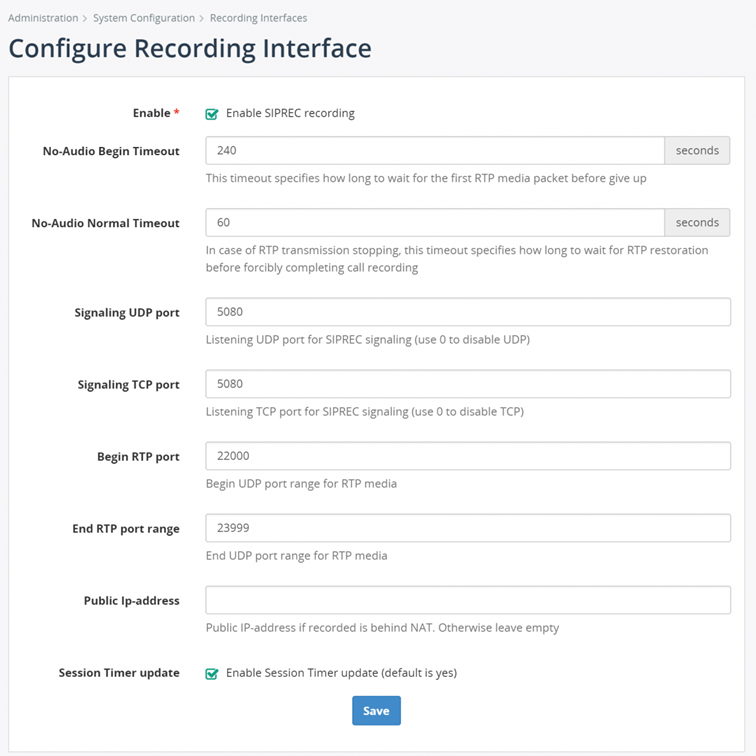
Task: Toggle Enable Session Timer update checkbox
Action: (212, 674)
